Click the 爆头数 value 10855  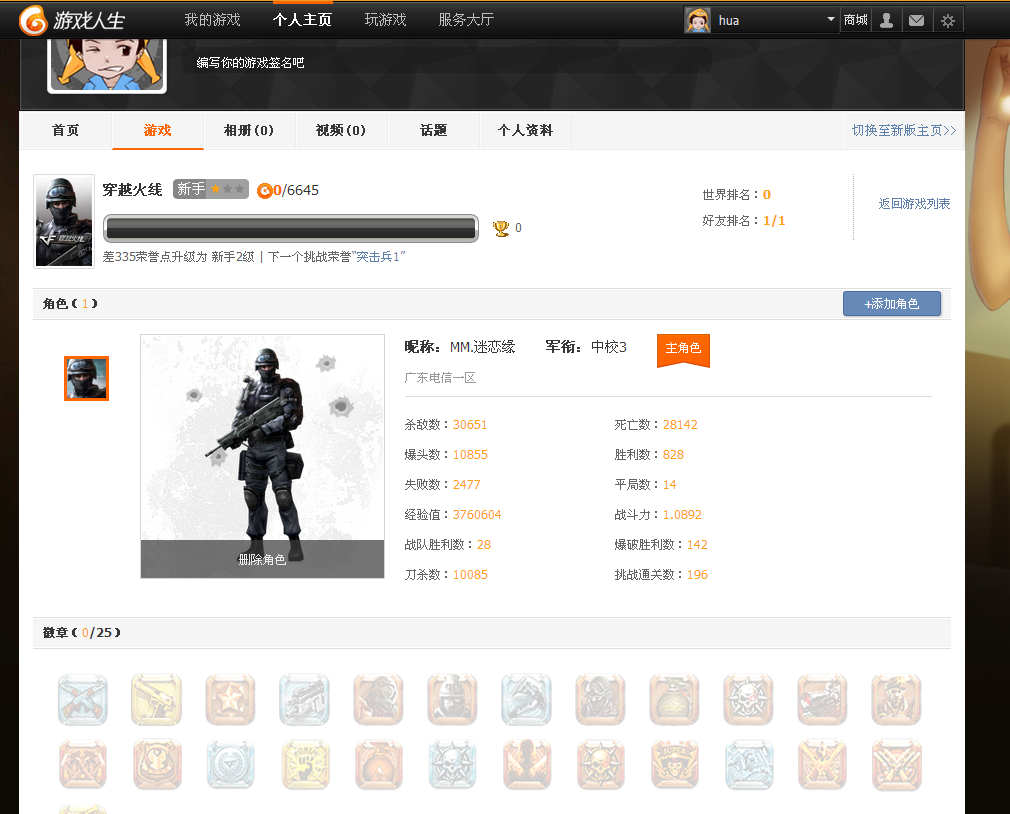470,455
